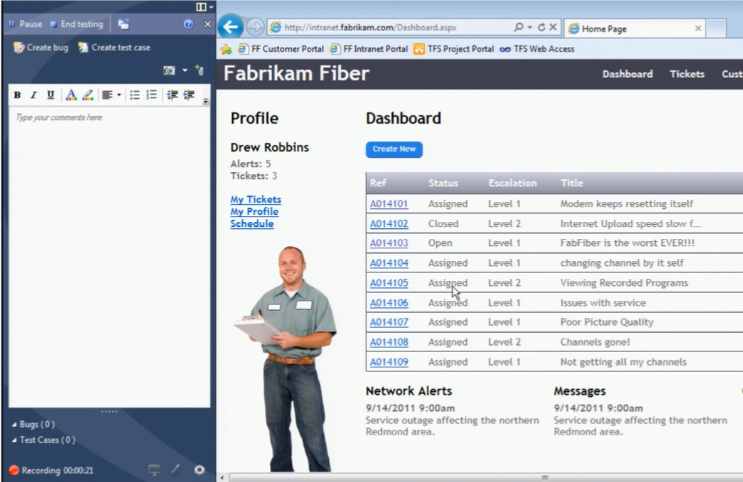743x482 pixels.
Task: Toggle bold formatting
Action: tap(17, 95)
